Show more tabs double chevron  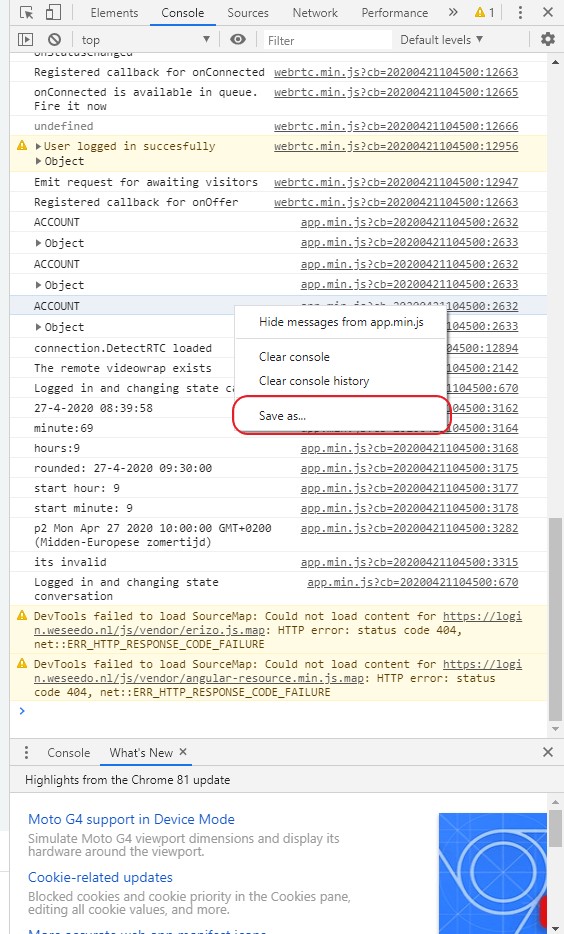pyautogui.click(x=453, y=13)
